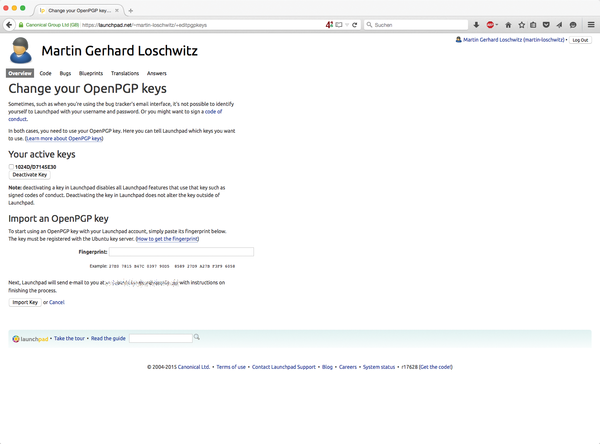Screen dimensions: 600x444
Task: Go back with the browser back arrow
Action: point(9,25)
